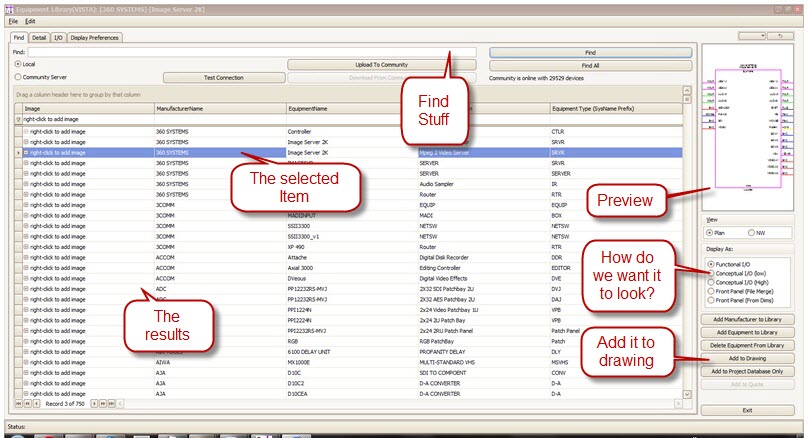The image size is (808, 438).
Task: Click Upload To Community
Action: point(382,65)
